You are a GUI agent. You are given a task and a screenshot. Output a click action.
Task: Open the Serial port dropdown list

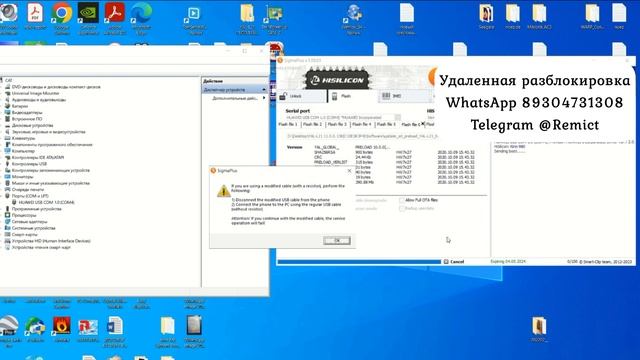tap(398, 118)
